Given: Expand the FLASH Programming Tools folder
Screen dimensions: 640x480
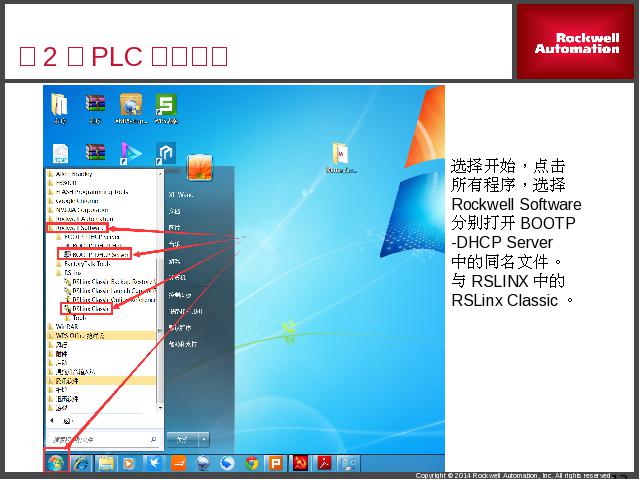Looking at the screenshot, I should pos(88,192).
